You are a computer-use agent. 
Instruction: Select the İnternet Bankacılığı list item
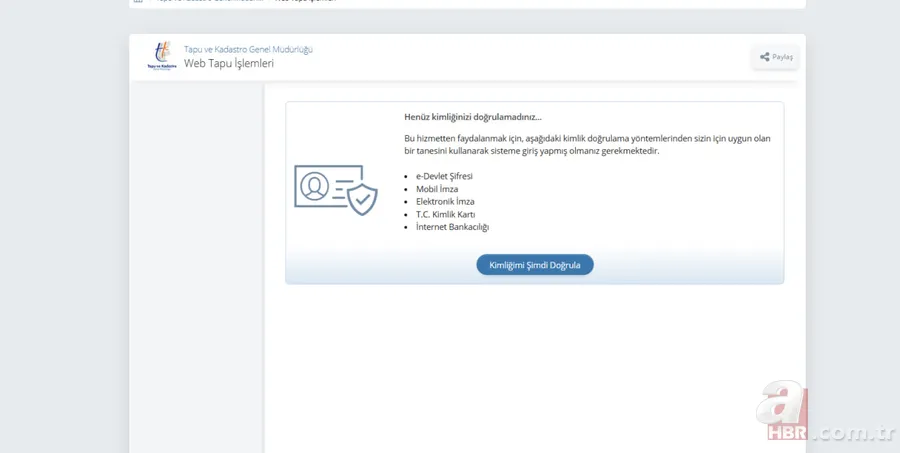coord(452,227)
